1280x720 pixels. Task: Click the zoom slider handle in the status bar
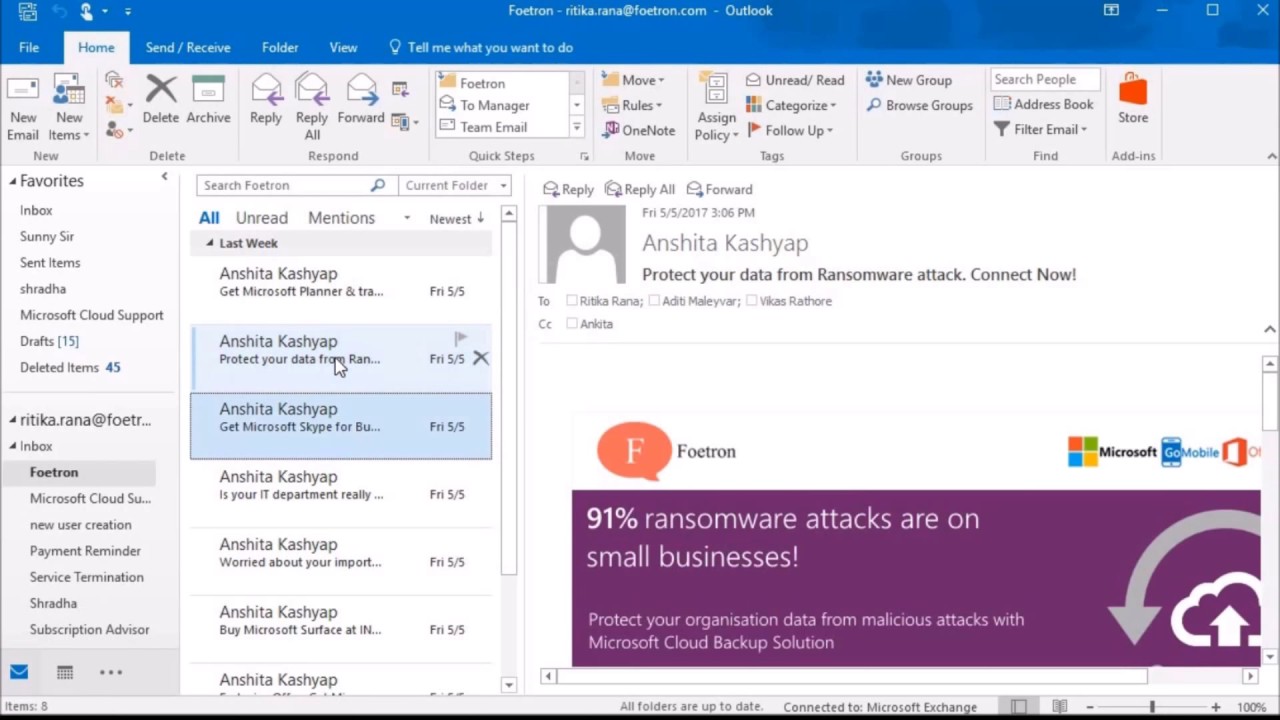point(1152,707)
